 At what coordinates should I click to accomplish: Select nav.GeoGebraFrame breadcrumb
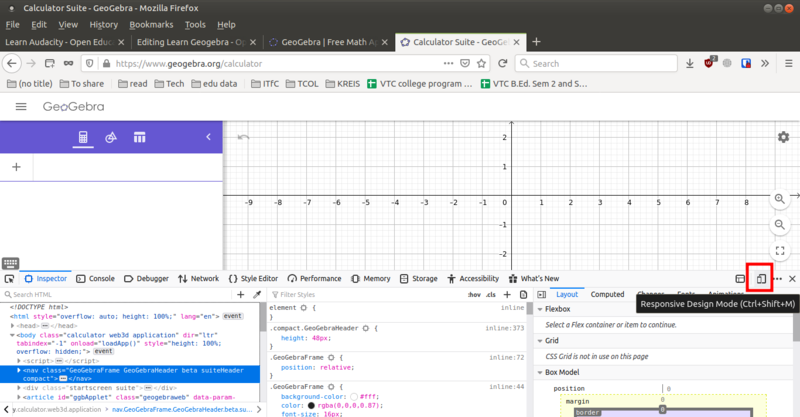[182, 409]
